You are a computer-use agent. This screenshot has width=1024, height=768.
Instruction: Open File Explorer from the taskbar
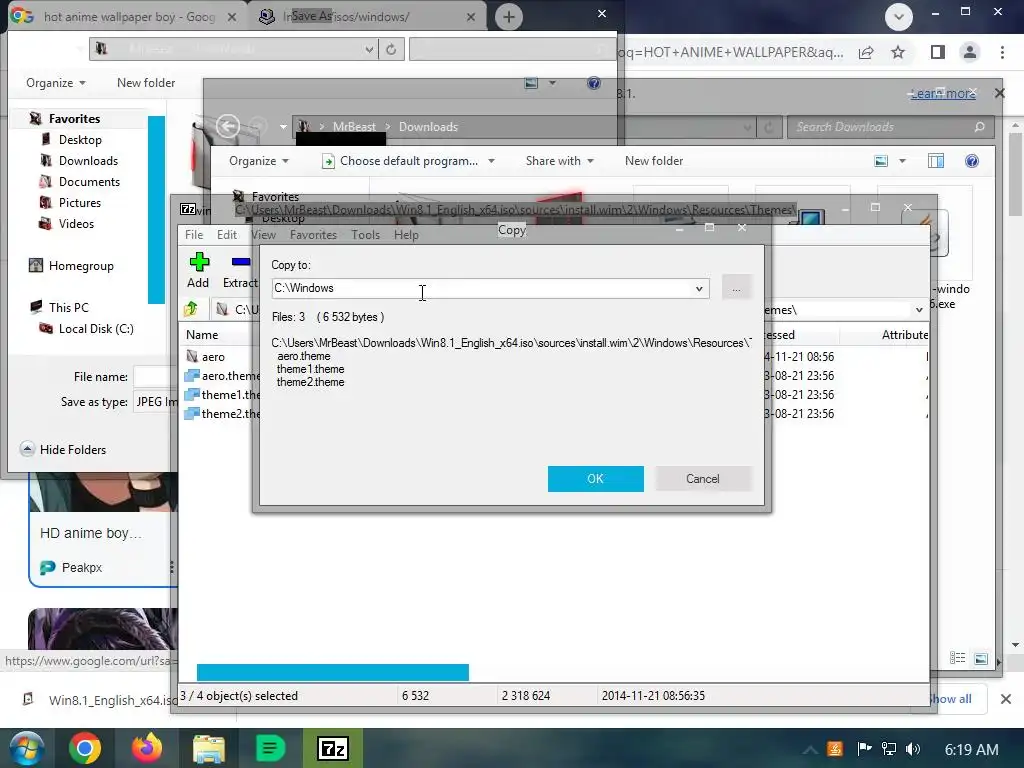pos(208,748)
